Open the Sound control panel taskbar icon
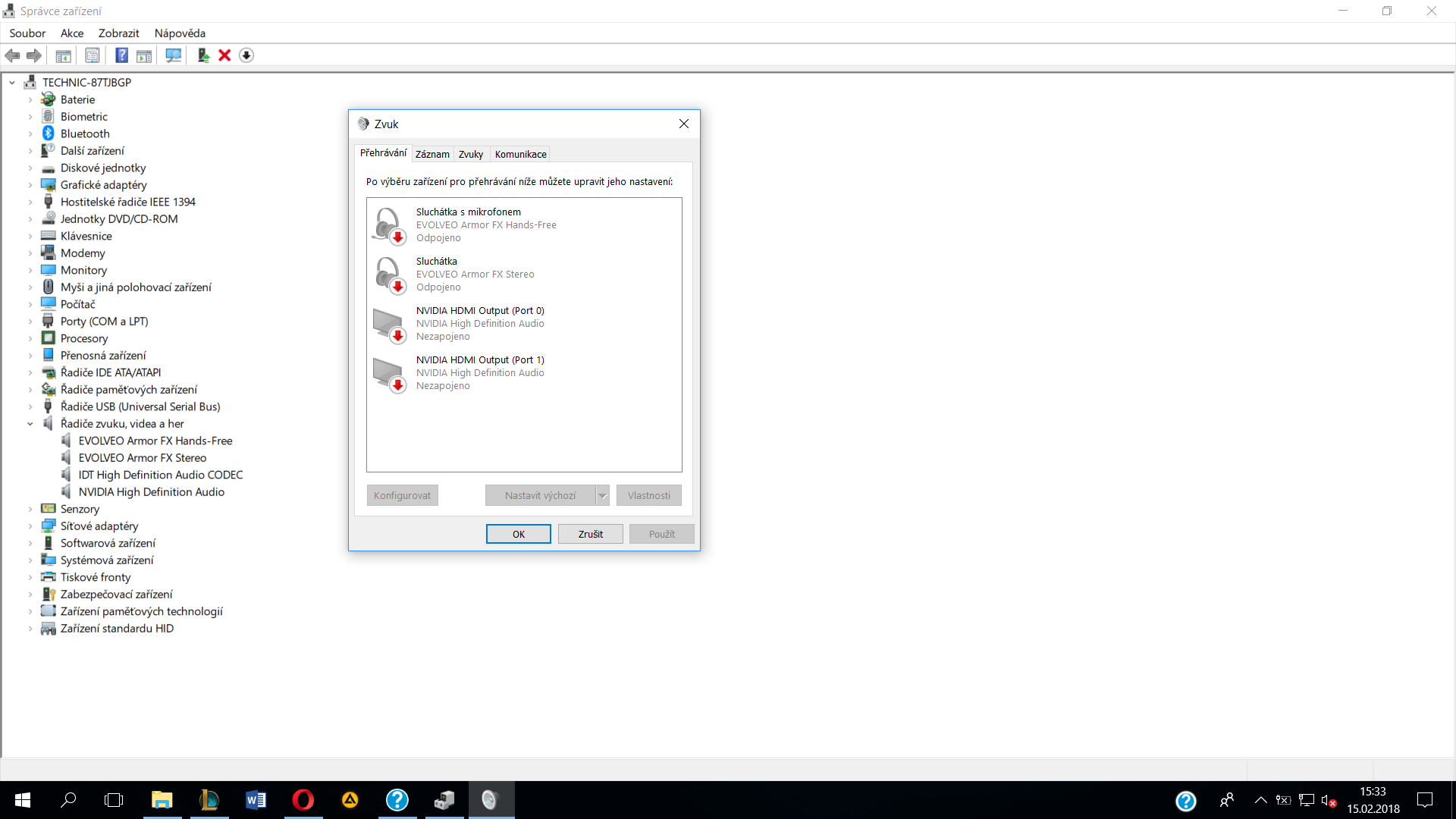 pos(491,800)
